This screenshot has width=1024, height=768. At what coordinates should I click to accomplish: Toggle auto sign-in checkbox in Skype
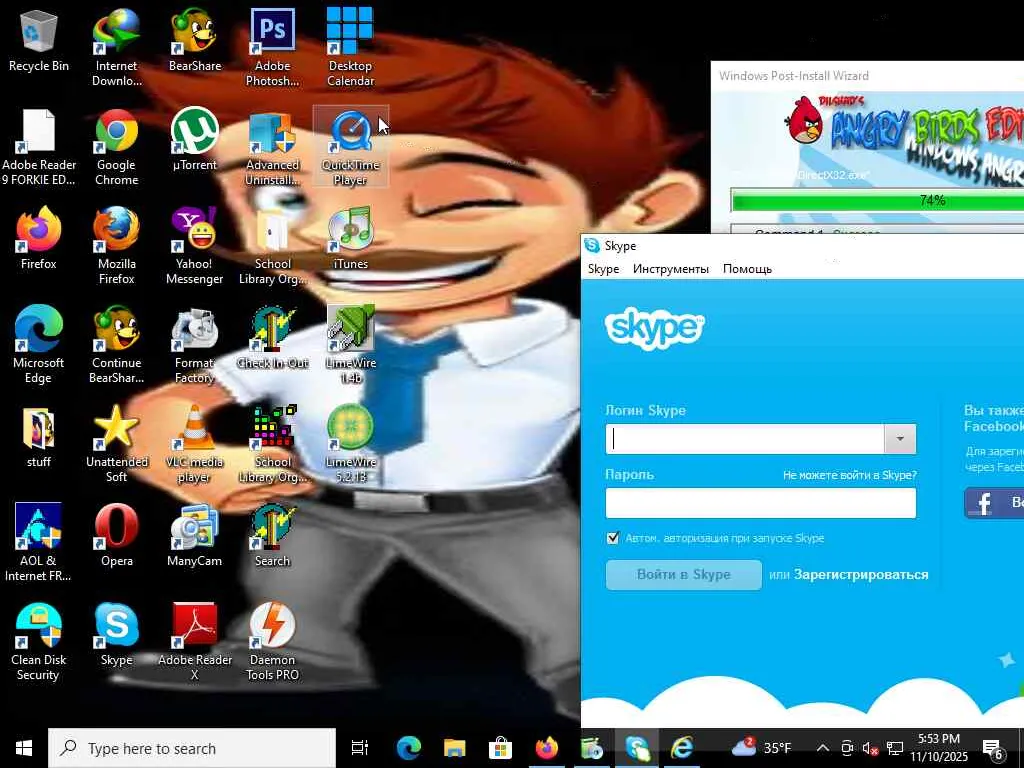(613, 538)
